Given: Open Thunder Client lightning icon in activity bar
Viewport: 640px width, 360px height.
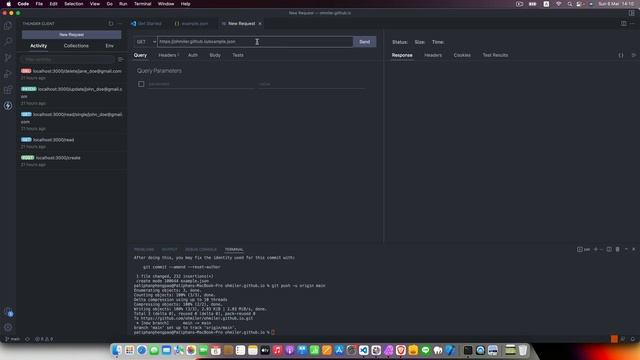Looking at the screenshot, I should coord(8,106).
